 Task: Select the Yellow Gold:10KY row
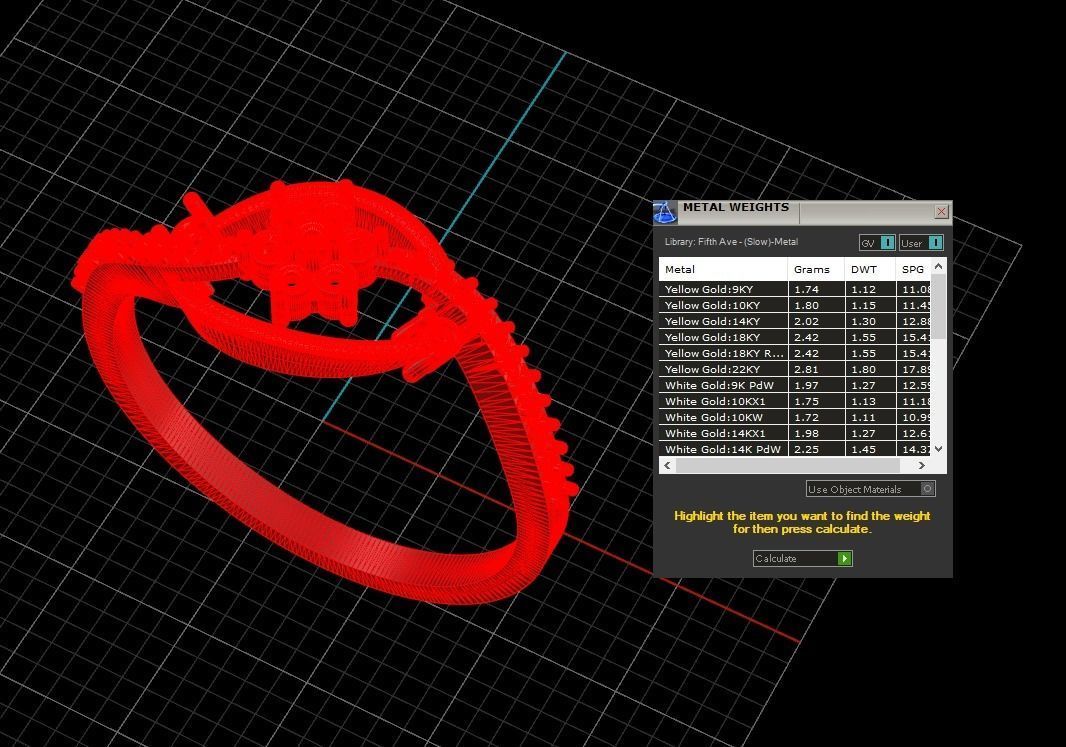coord(795,305)
